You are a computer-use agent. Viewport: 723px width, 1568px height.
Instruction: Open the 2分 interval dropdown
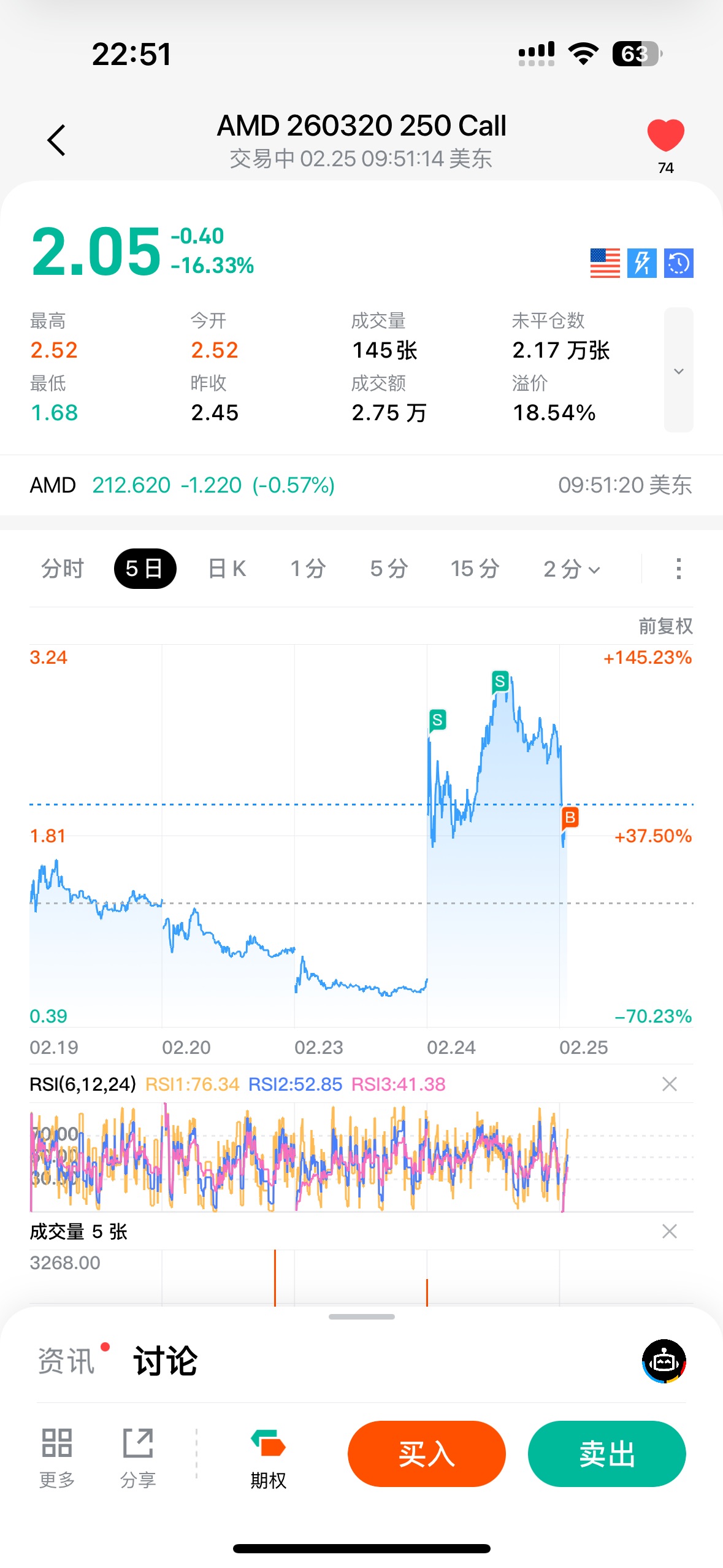(571, 569)
